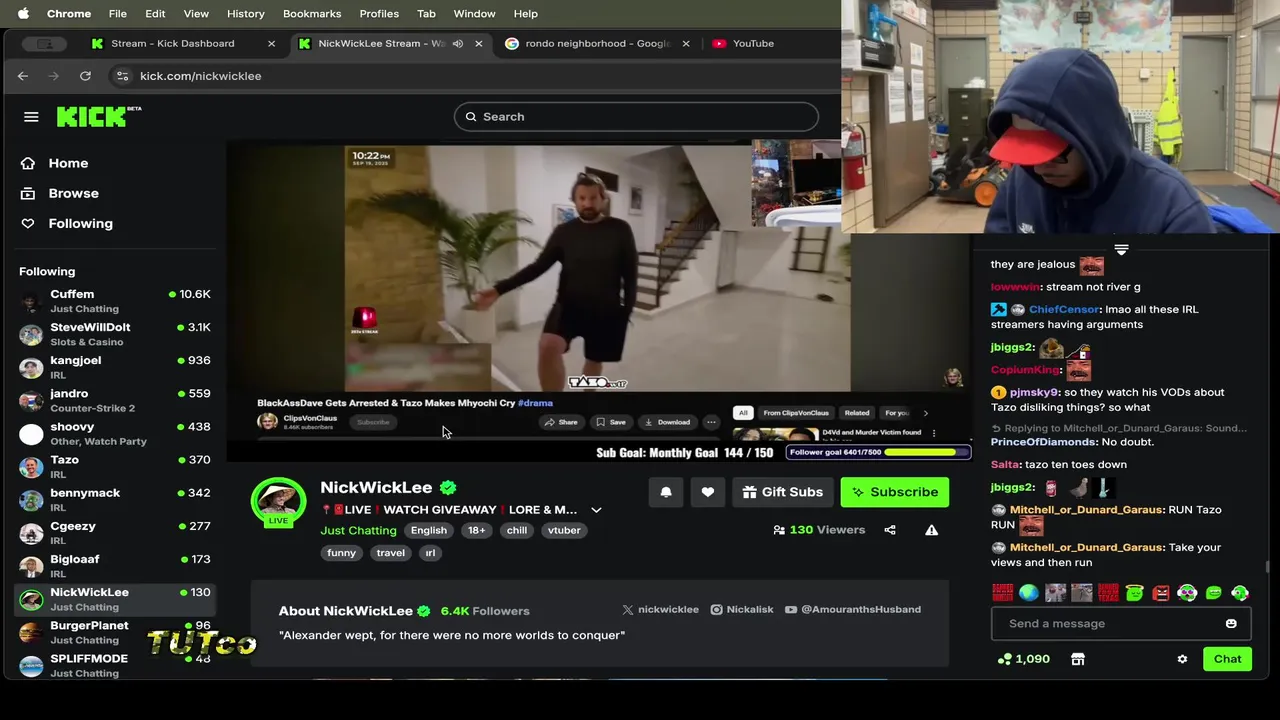Go to the Kick logo homepage
1280x720 pixels.
coord(98,116)
